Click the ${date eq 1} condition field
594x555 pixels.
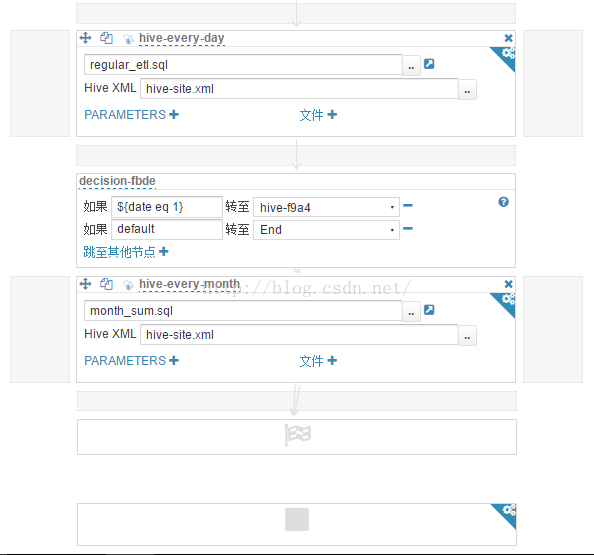[167, 207]
